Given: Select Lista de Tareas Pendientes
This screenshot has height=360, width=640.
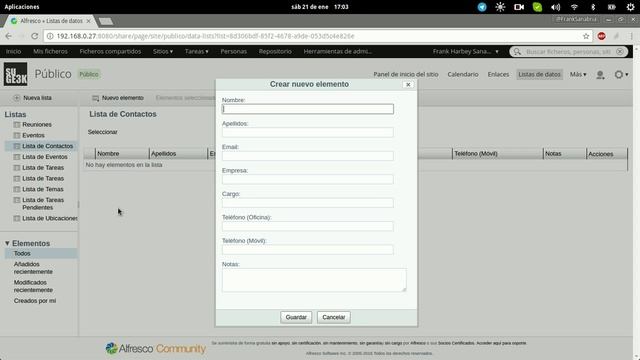Looking at the screenshot, I should pyautogui.click(x=43, y=204).
